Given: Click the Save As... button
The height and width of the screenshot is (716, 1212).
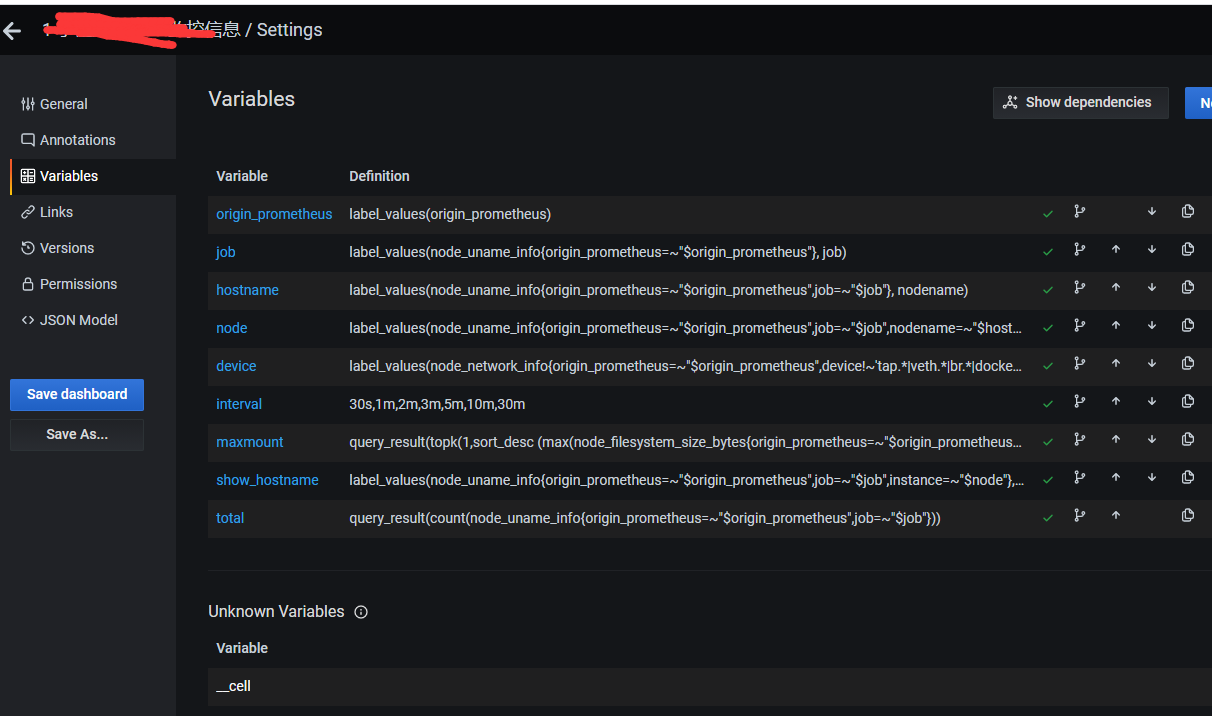Looking at the screenshot, I should 77,434.
